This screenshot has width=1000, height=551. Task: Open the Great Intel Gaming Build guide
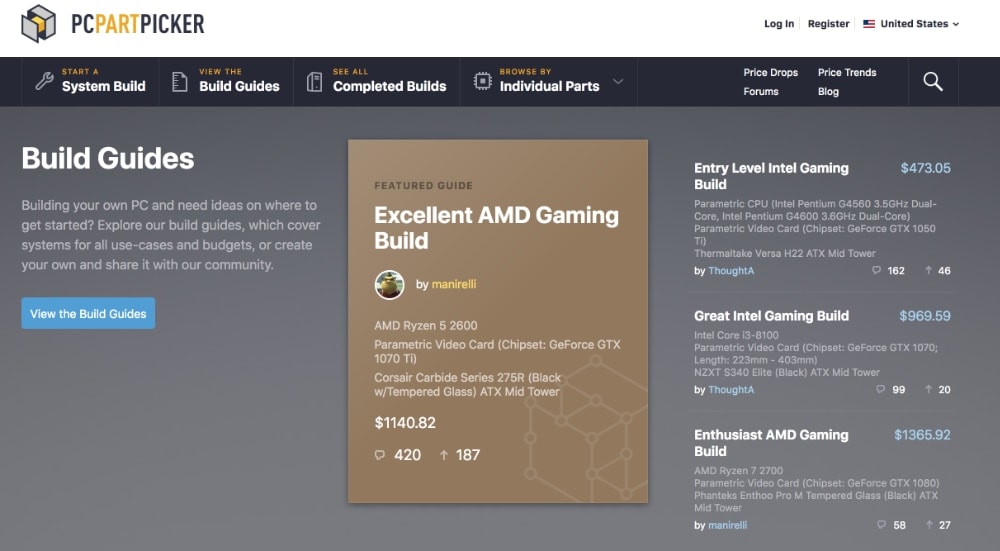[x=771, y=316]
